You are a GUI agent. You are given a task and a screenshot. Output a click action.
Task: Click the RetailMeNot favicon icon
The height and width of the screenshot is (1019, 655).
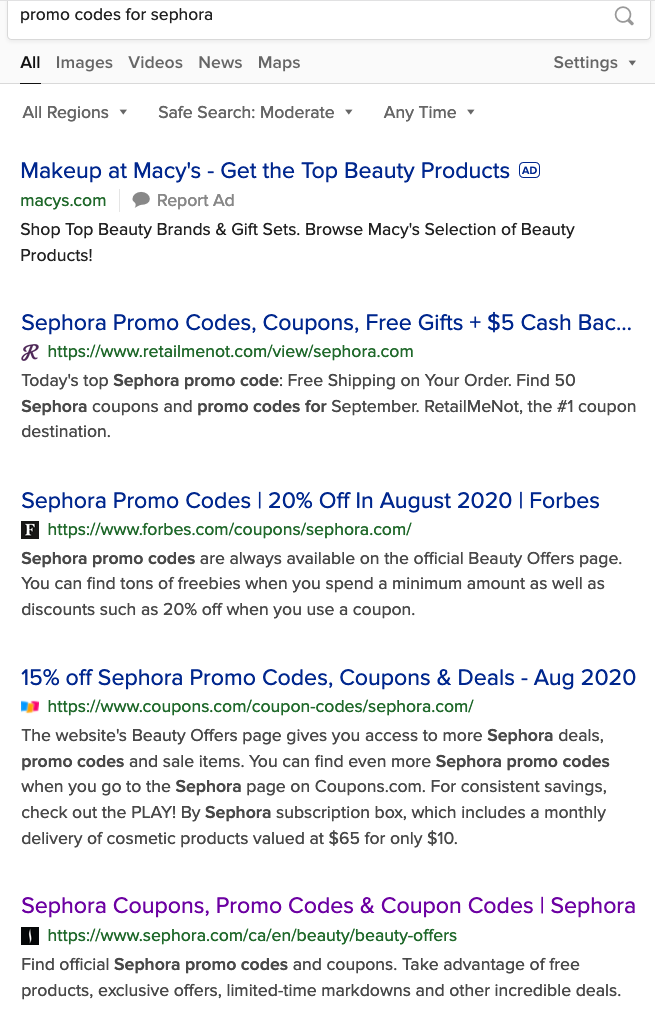click(30, 352)
